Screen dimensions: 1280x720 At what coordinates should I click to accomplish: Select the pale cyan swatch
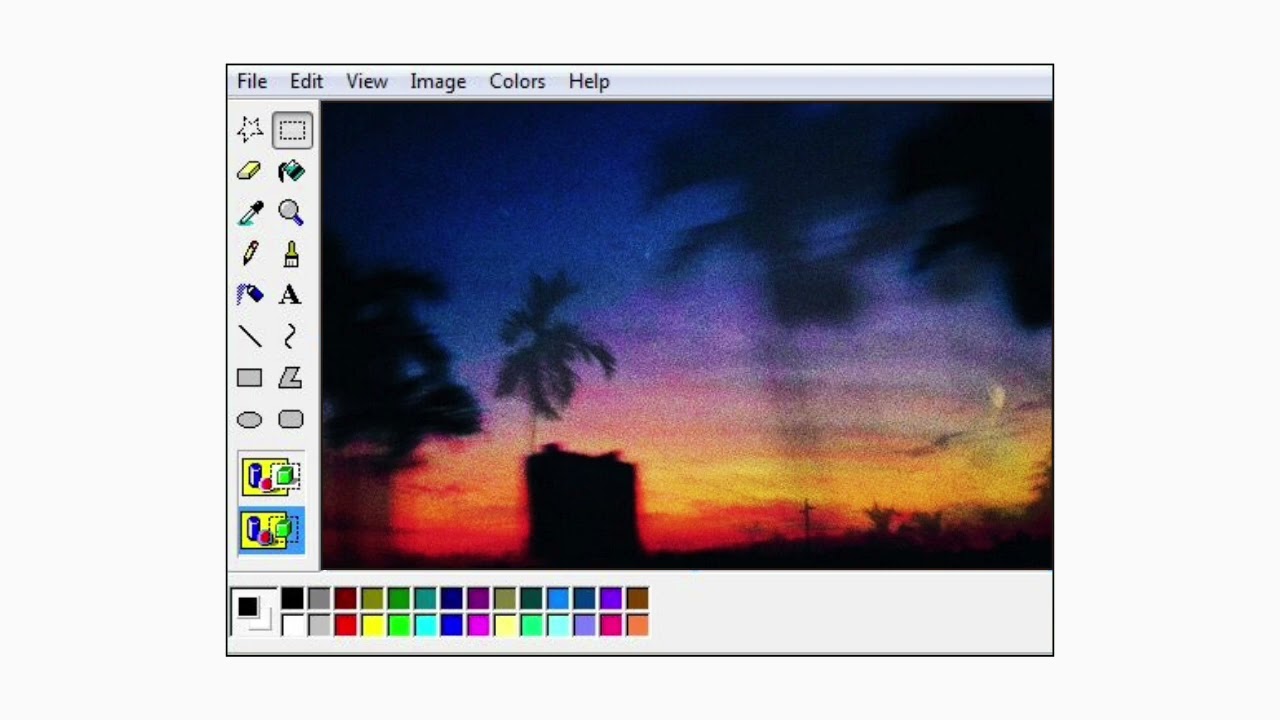pyautogui.click(x=558, y=626)
